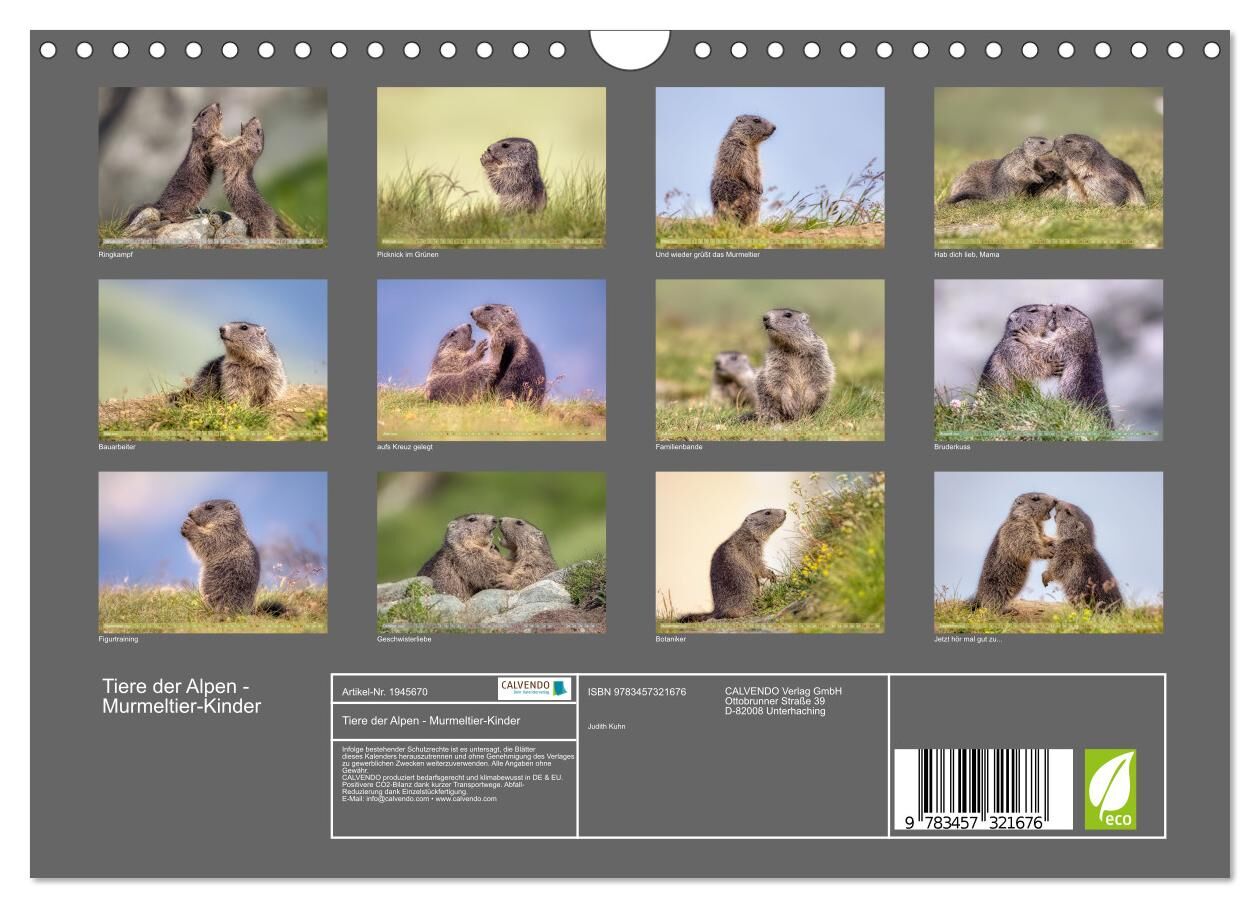Open the 'Und wieder grüßt das Murmeltier' photo

click(769, 167)
